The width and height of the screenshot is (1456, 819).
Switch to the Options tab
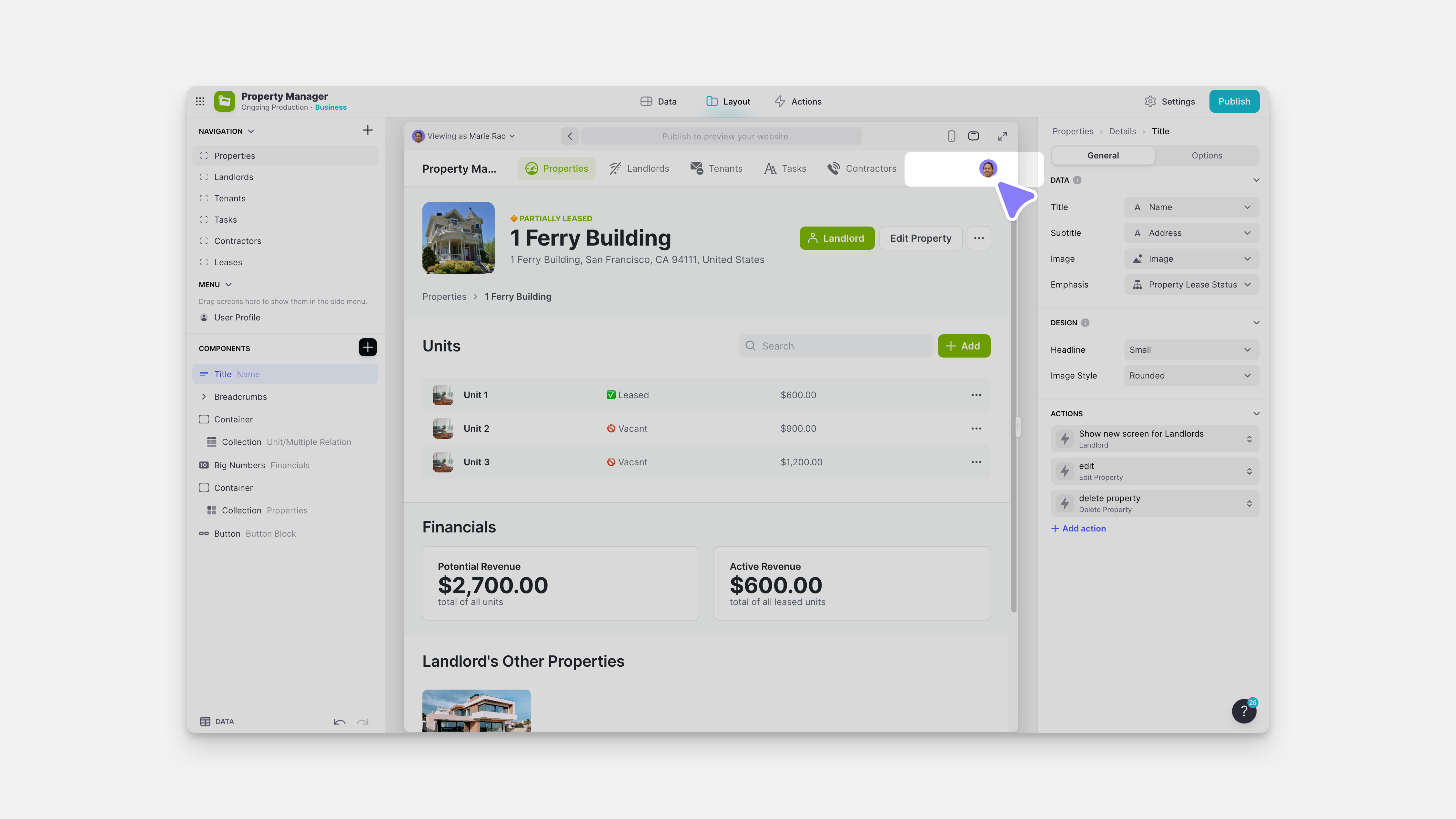(x=1207, y=156)
